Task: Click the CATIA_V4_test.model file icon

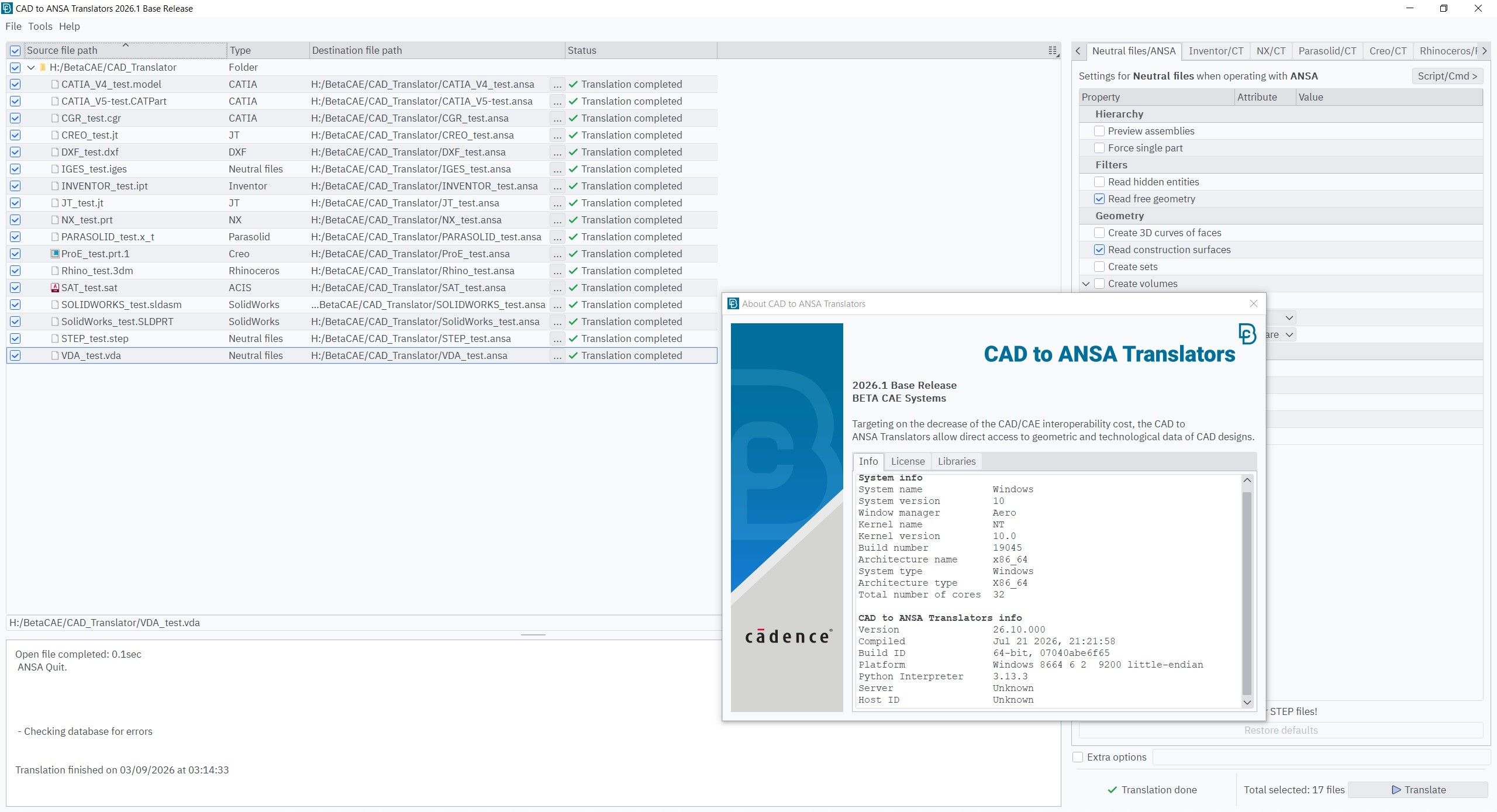Action: (x=55, y=84)
